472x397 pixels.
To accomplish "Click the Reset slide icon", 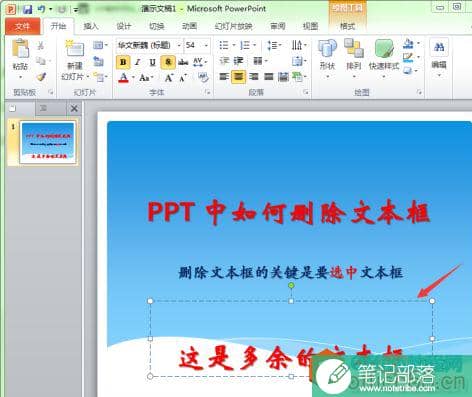I will [98, 61].
